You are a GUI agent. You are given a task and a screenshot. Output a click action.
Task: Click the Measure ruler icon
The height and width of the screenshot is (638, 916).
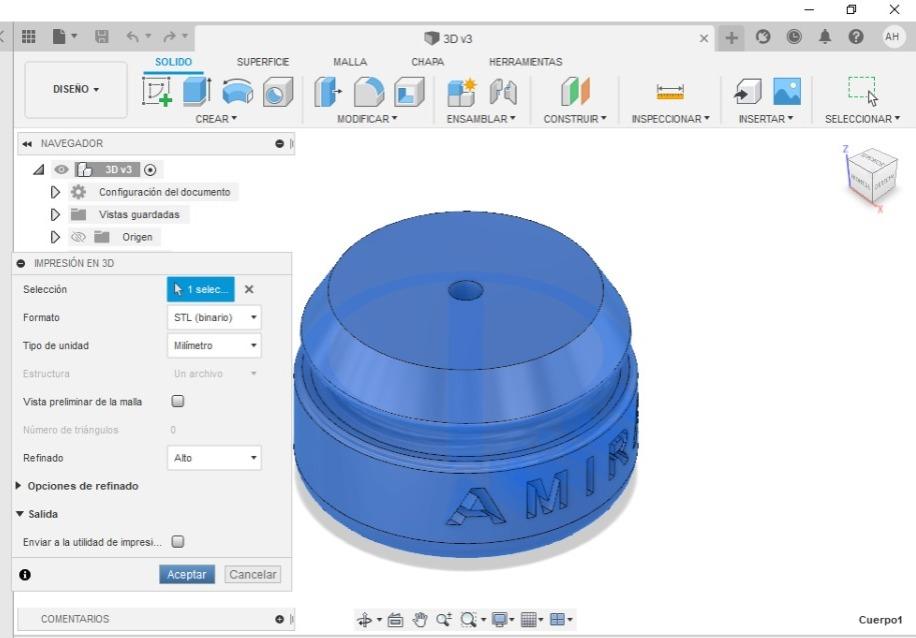pos(670,92)
